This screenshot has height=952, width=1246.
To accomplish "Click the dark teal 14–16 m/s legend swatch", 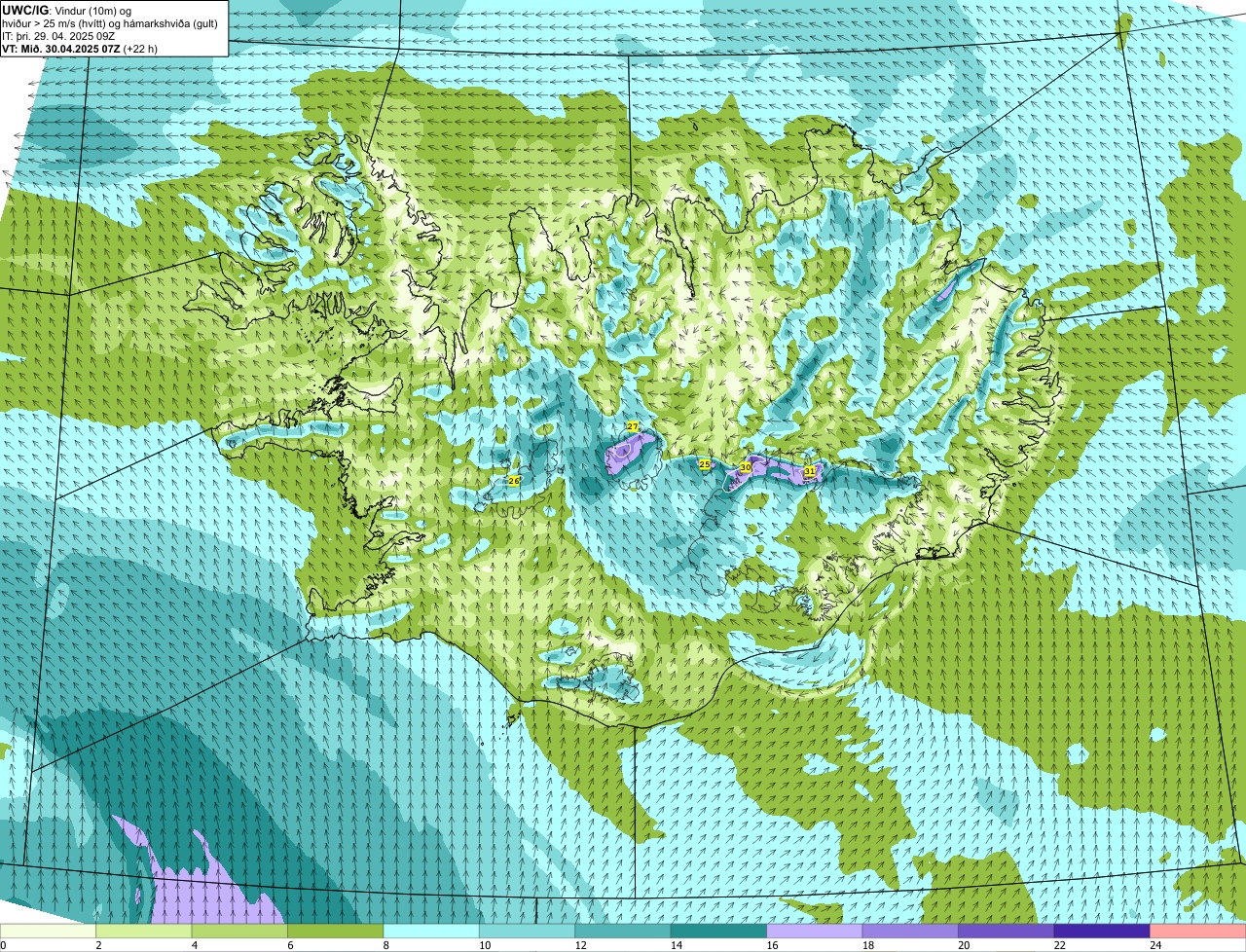I will [x=719, y=932].
